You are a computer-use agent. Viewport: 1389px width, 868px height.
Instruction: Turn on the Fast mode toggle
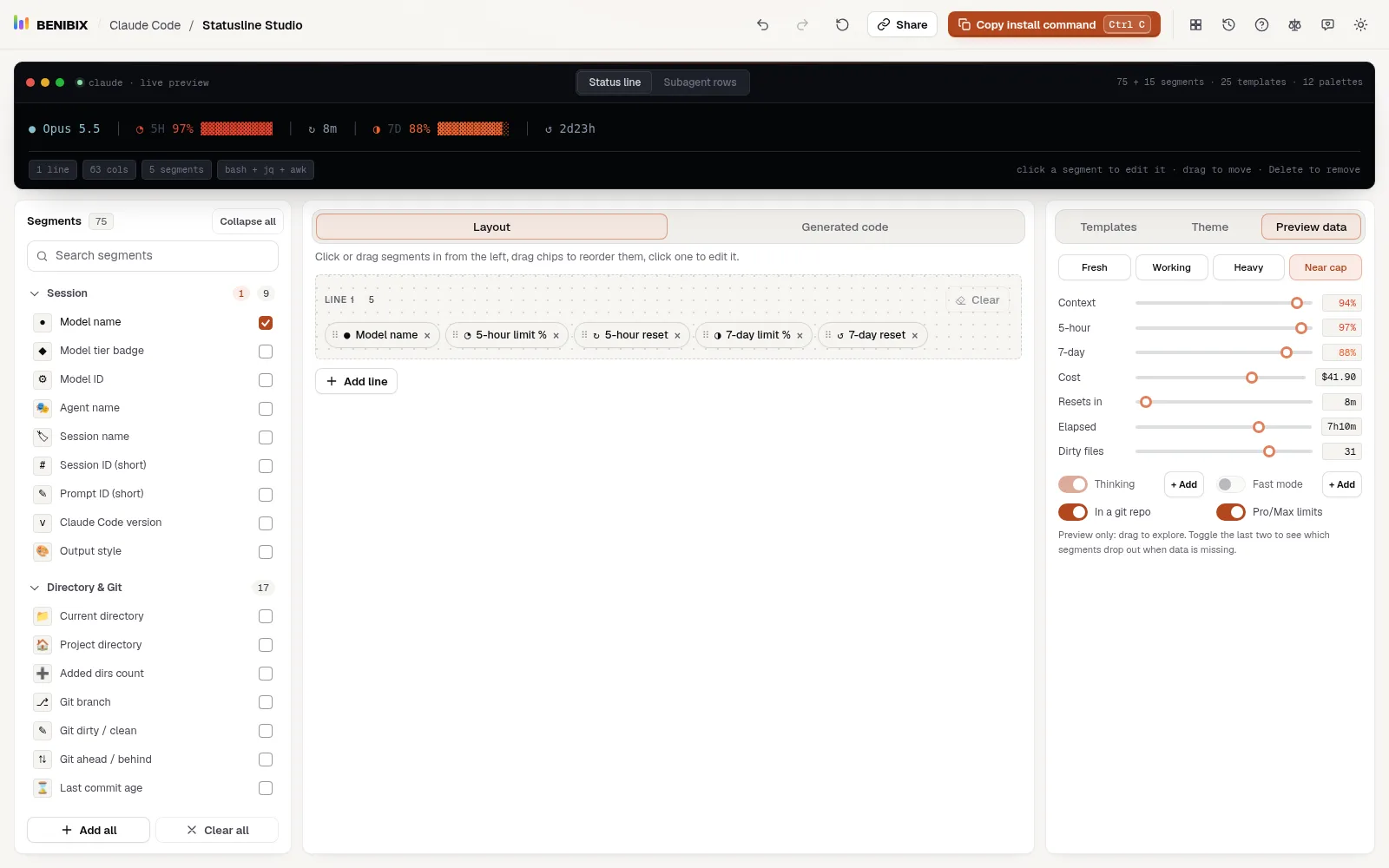pos(1231,484)
